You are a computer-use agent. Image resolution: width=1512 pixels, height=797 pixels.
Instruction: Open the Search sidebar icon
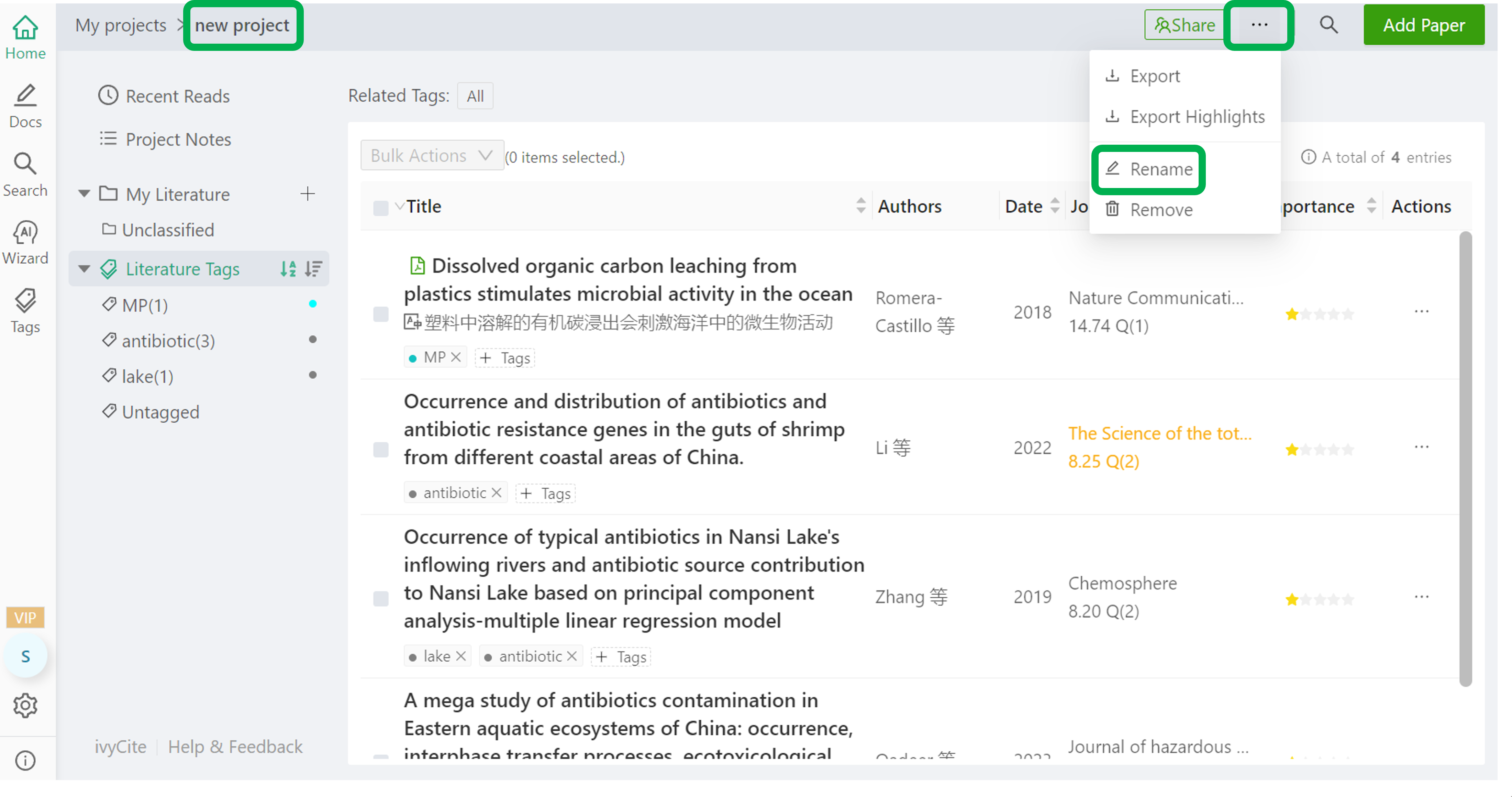[25, 175]
